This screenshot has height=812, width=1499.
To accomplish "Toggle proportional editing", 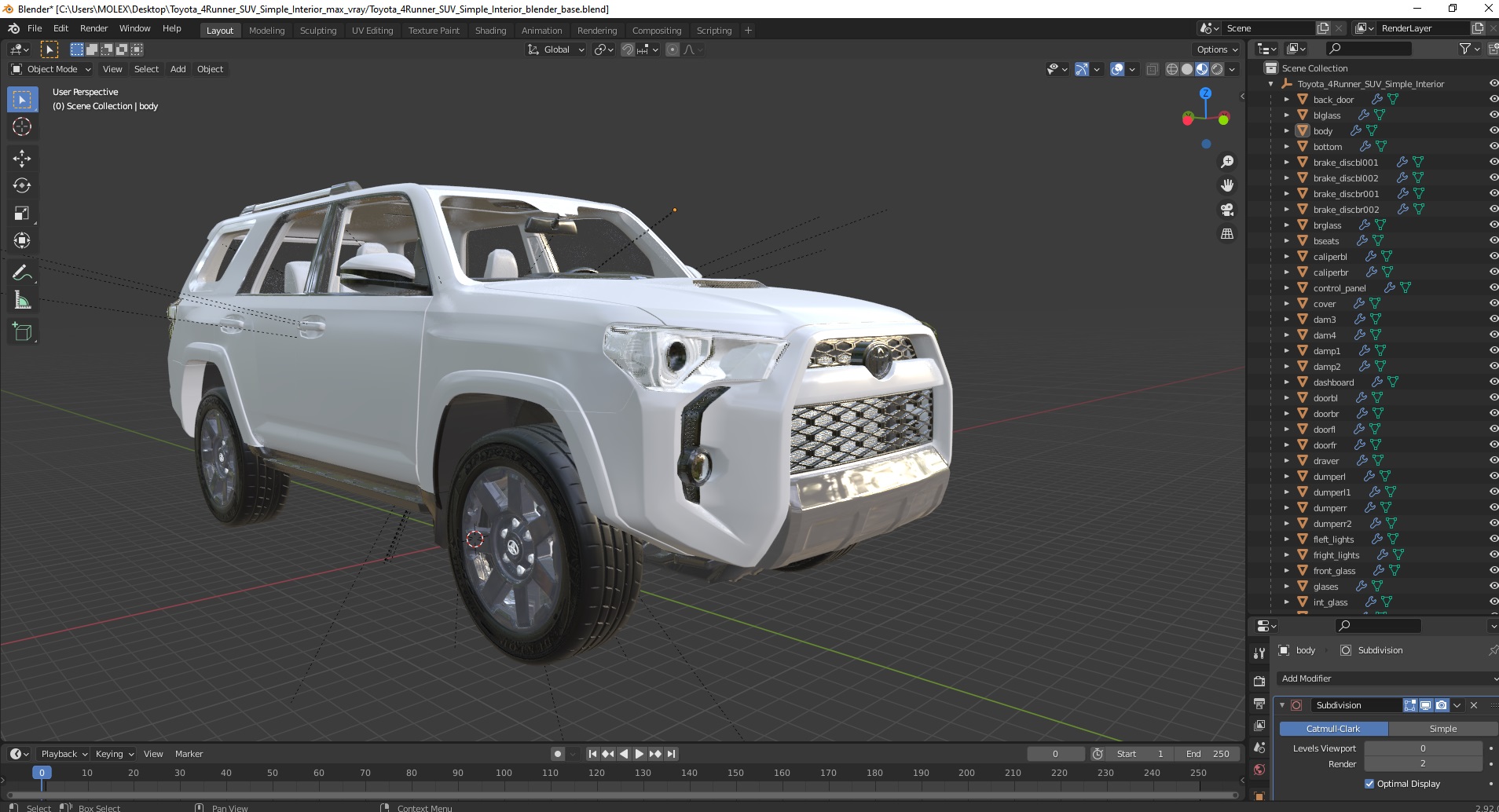I will [673, 49].
